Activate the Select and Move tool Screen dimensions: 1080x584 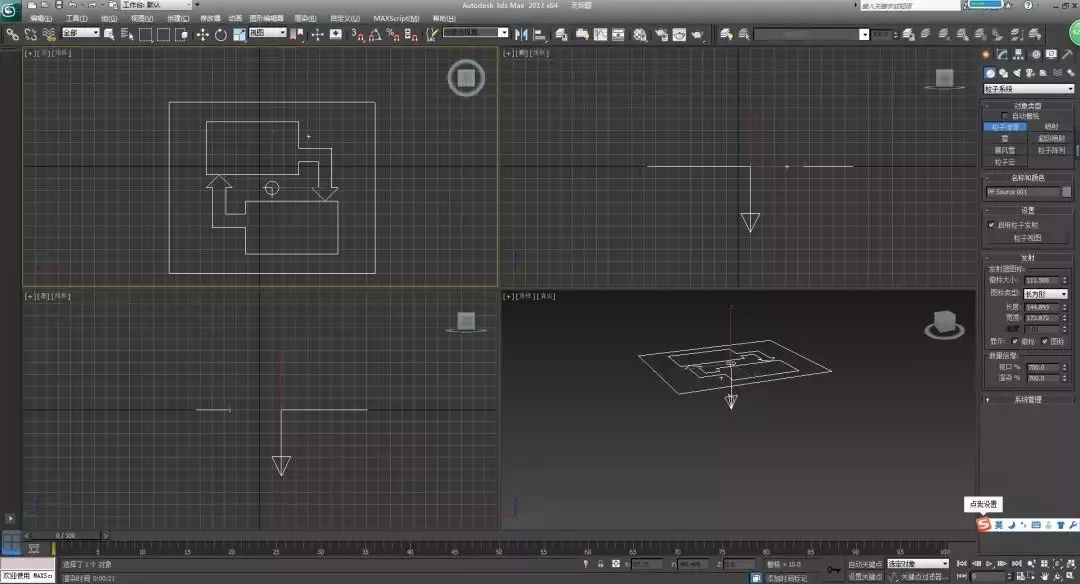[202, 34]
